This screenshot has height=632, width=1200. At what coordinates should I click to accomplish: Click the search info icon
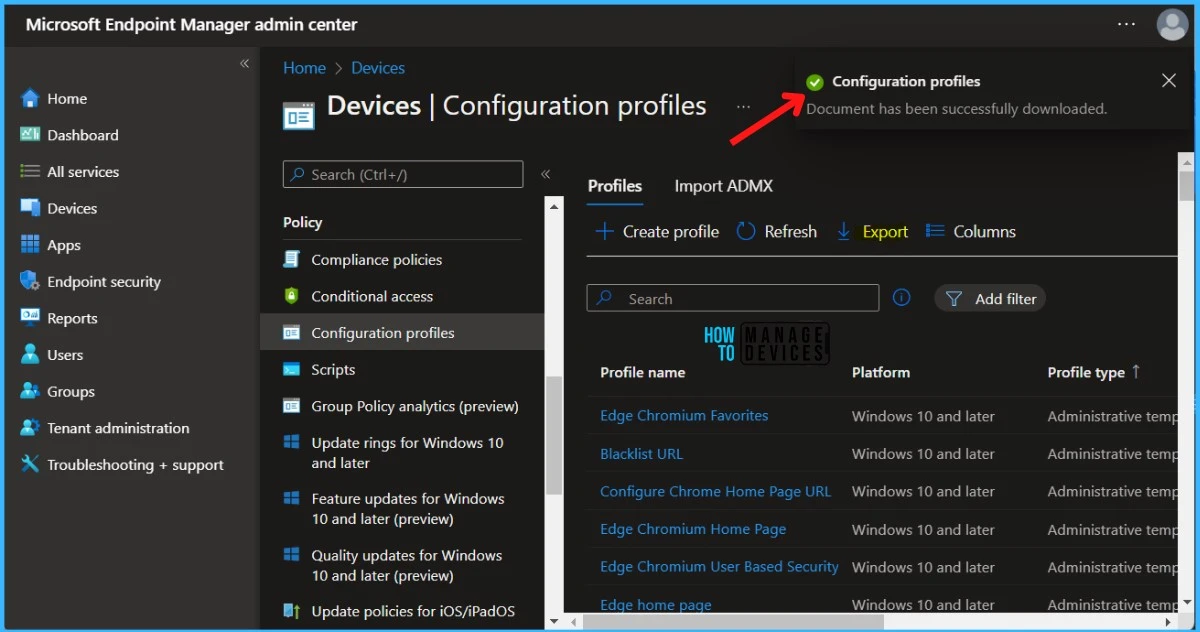pyautogui.click(x=902, y=298)
